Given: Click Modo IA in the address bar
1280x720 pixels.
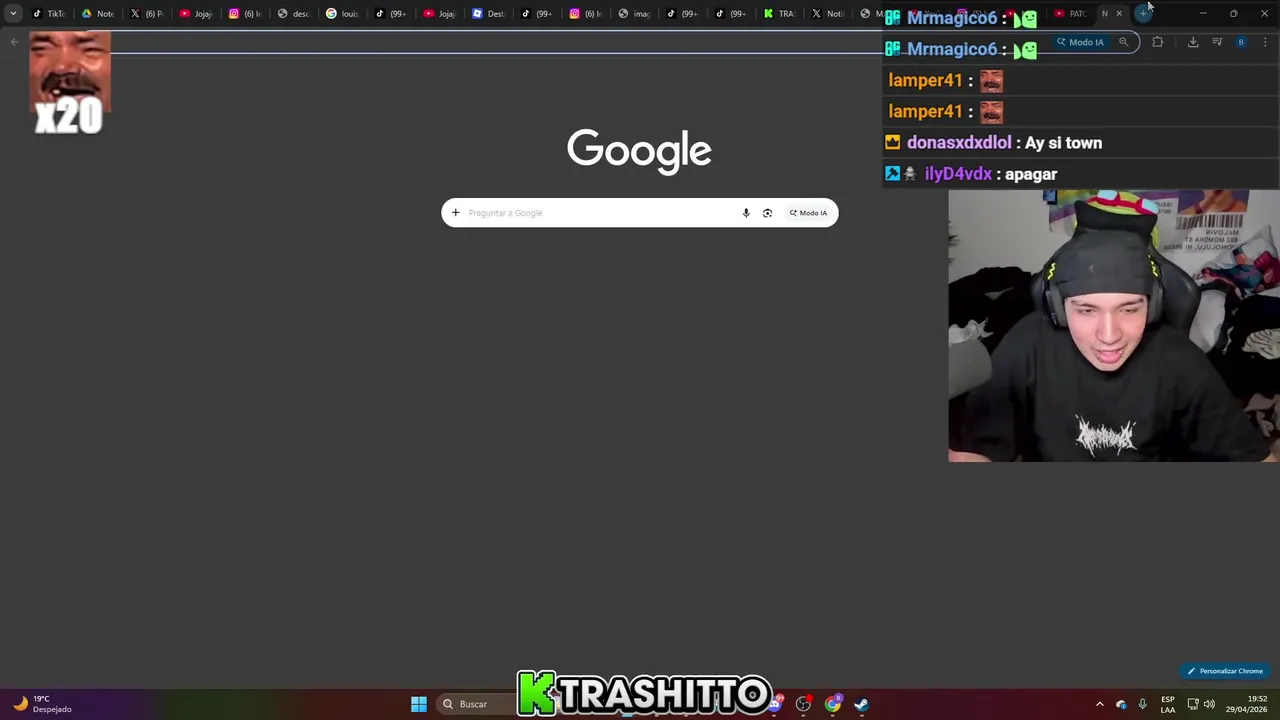Looking at the screenshot, I should tap(1080, 42).
